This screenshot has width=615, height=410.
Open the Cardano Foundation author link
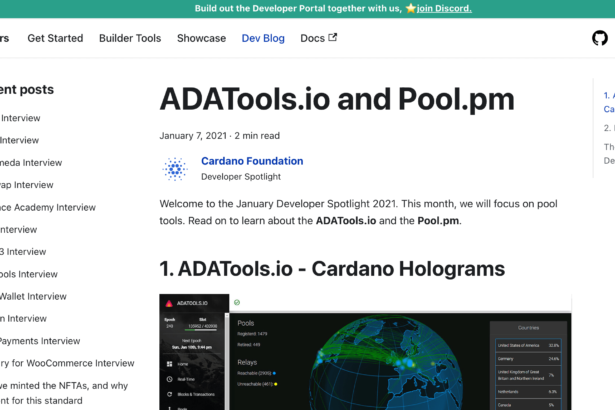point(252,161)
